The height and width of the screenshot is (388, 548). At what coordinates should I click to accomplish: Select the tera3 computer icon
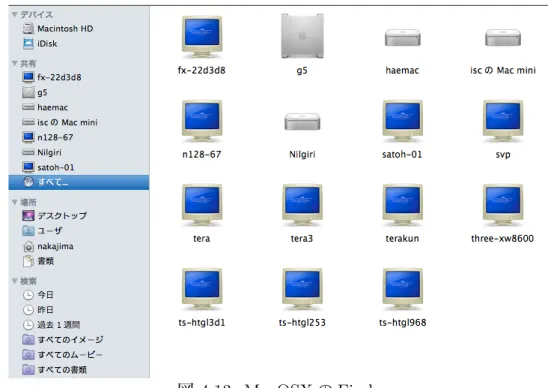302,206
